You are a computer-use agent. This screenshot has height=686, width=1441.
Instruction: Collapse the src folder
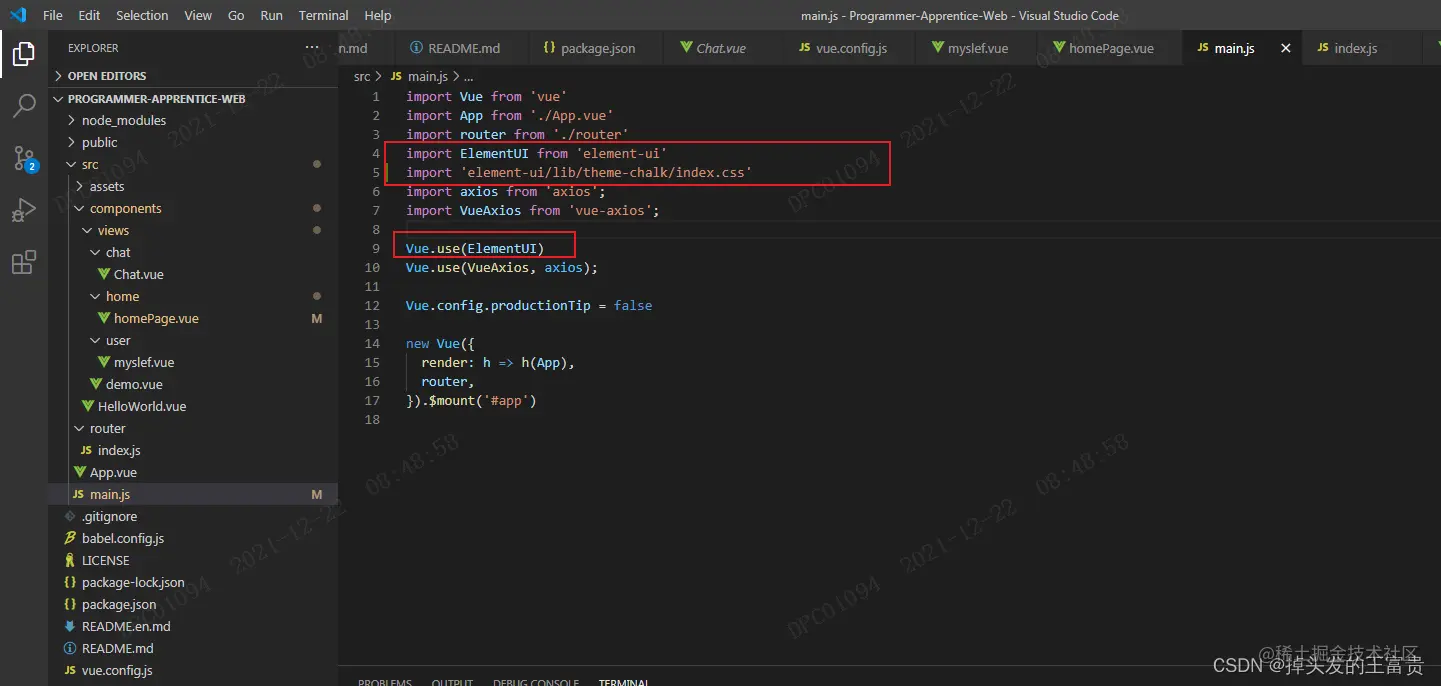click(71, 164)
